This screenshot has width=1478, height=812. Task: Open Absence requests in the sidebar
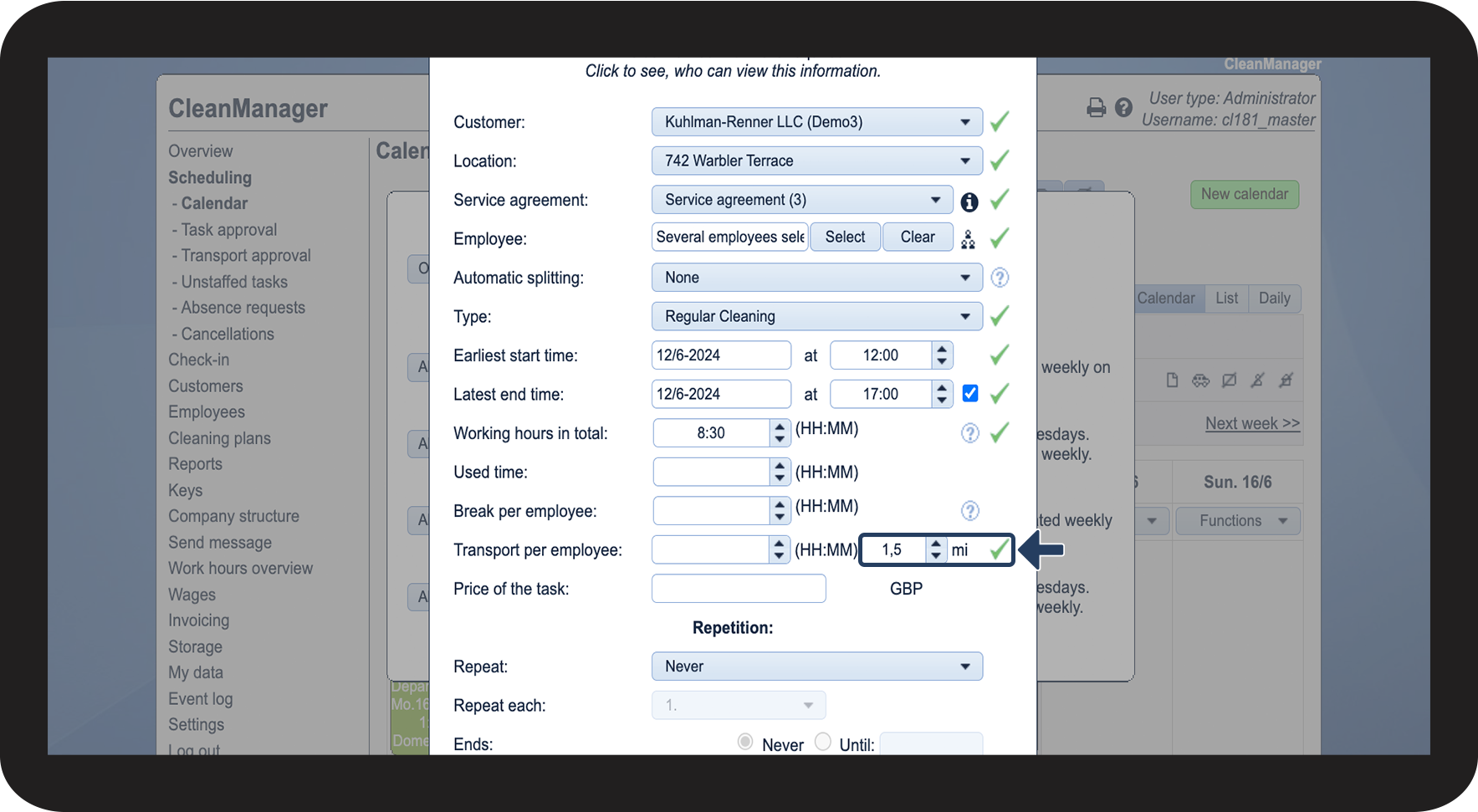[x=243, y=308]
